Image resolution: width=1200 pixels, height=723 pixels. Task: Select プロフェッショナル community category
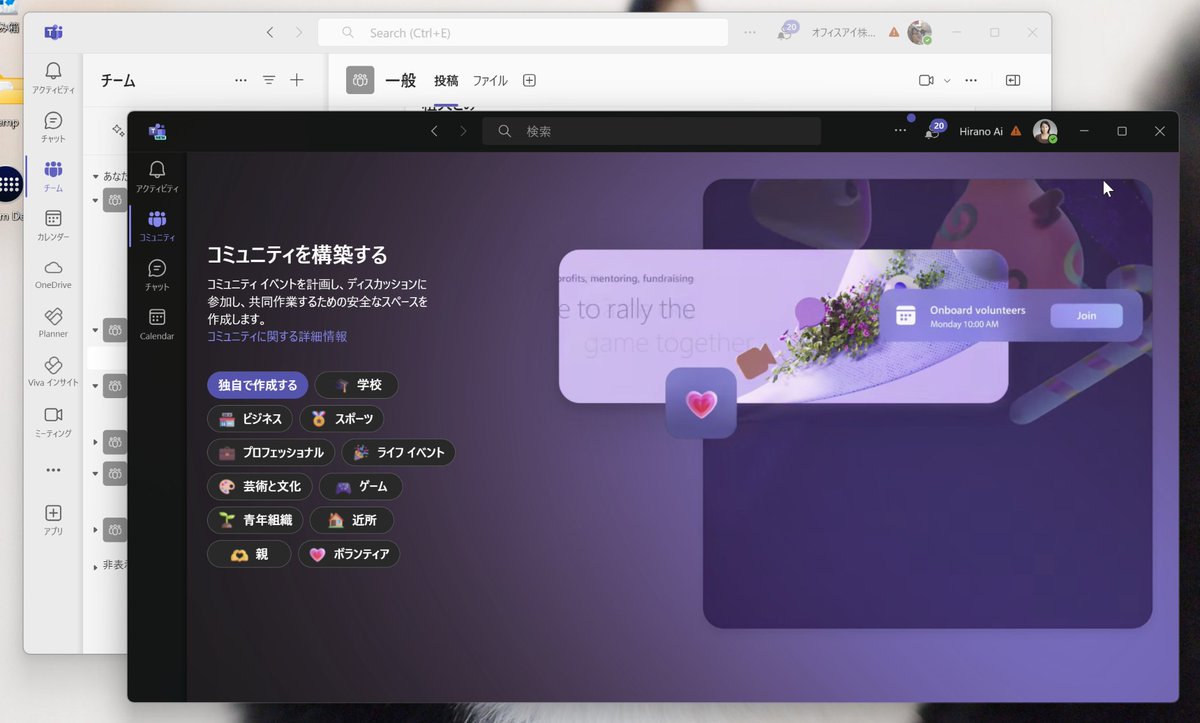coord(271,453)
